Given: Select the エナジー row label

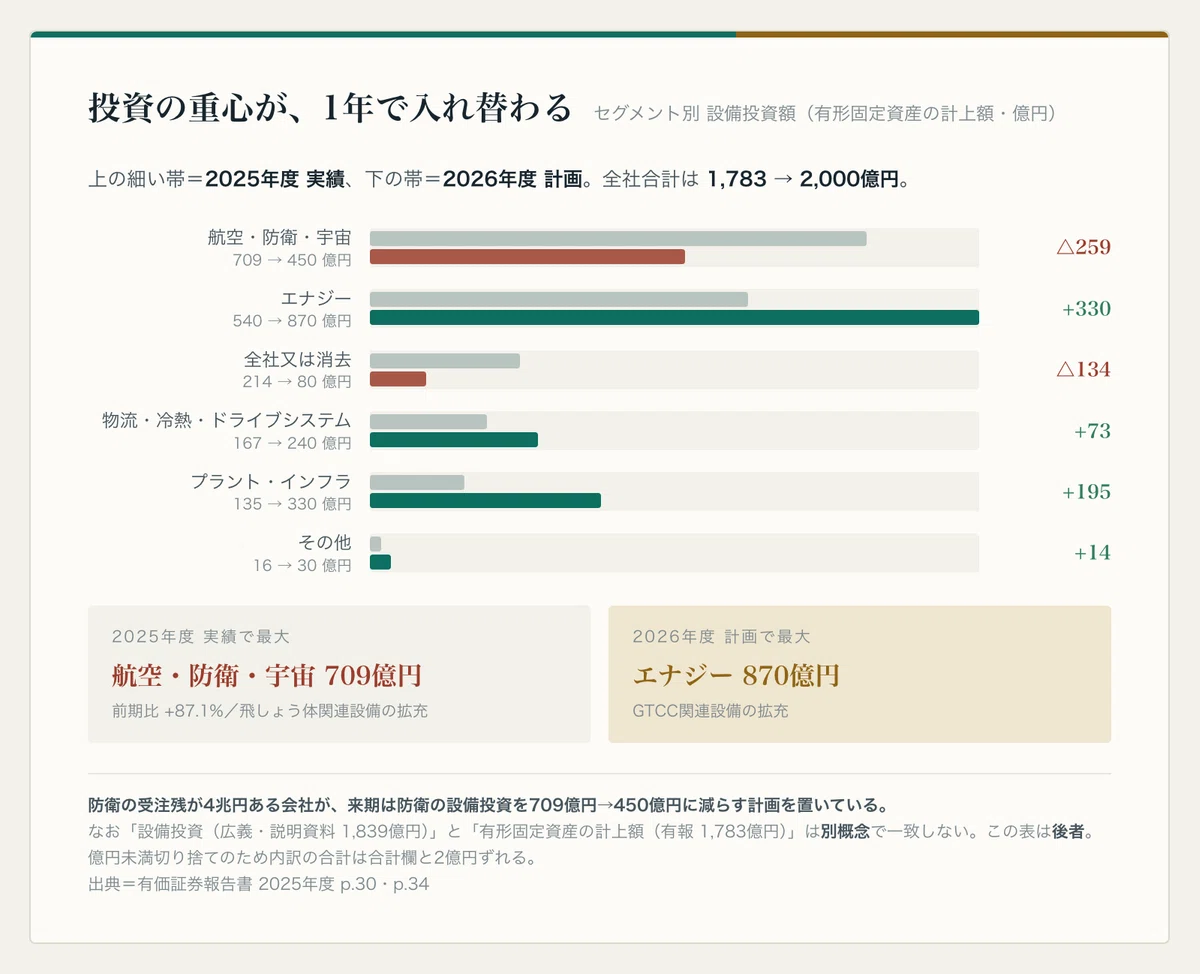Looking at the screenshot, I should pos(316,299).
